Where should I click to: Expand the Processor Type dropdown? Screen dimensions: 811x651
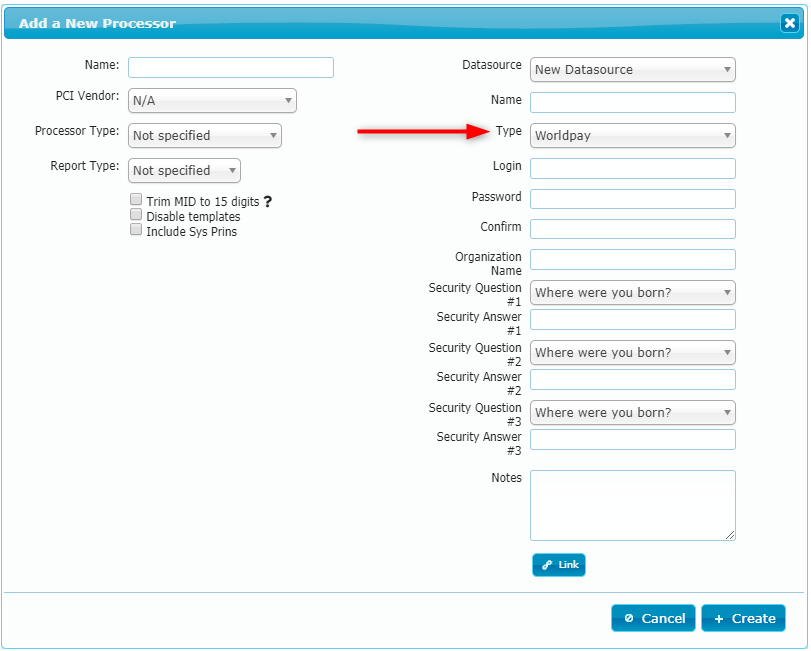(205, 136)
